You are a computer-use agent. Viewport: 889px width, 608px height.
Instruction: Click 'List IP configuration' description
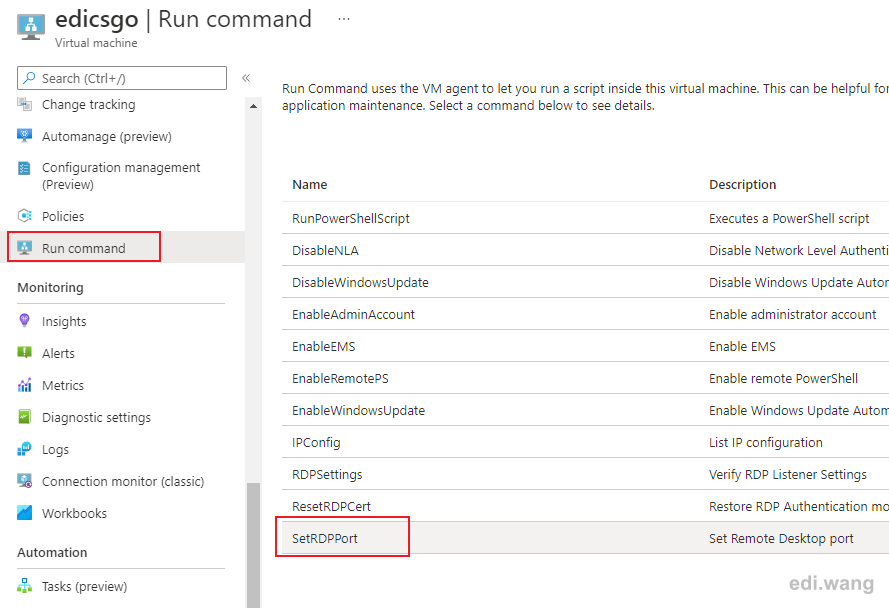coord(765,442)
